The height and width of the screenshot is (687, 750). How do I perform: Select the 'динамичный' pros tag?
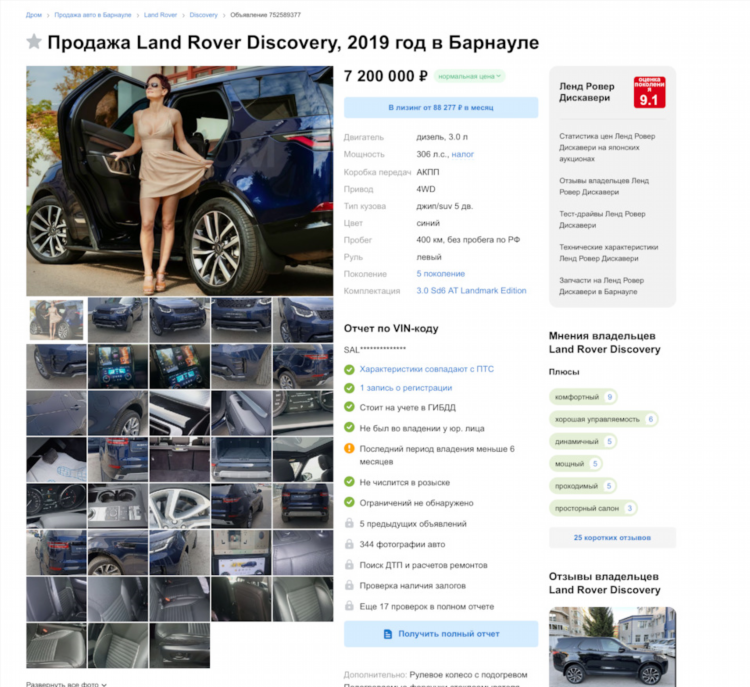click(583, 441)
